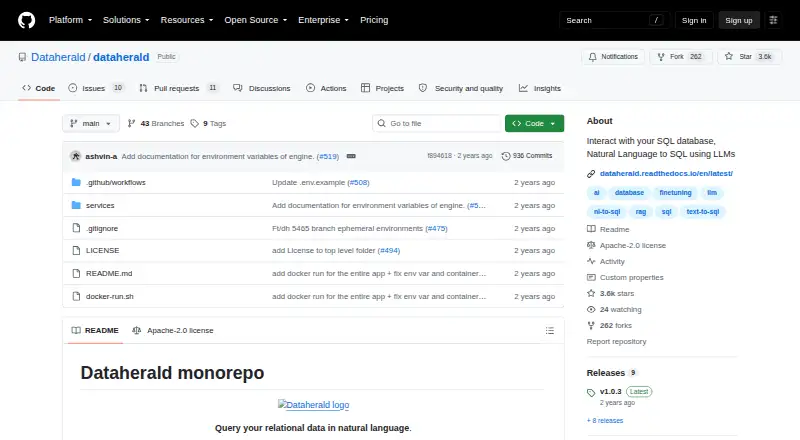Expand commit message ellipsis icon
800x440 pixels.
pyautogui.click(x=351, y=156)
